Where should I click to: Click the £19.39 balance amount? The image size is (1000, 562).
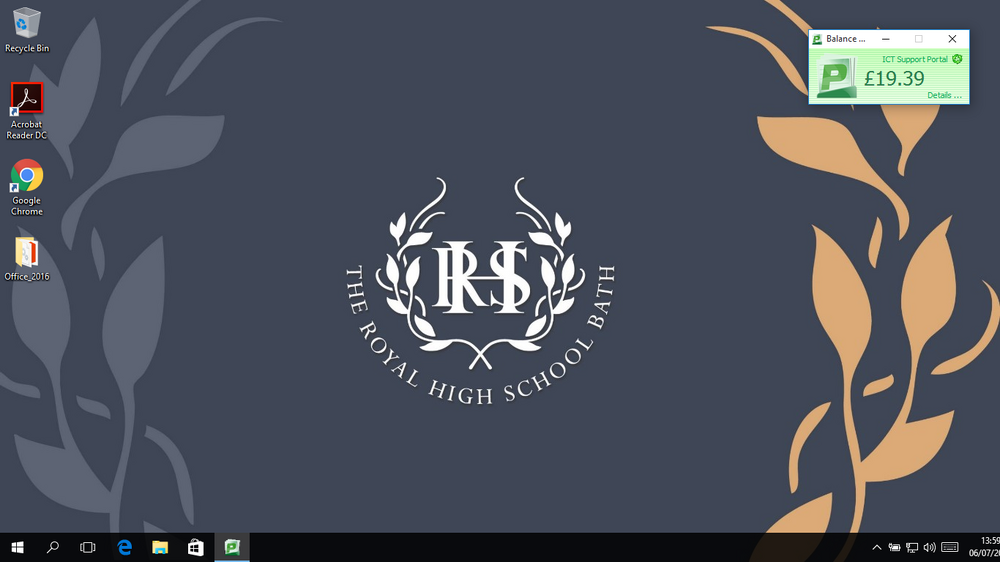point(894,78)
